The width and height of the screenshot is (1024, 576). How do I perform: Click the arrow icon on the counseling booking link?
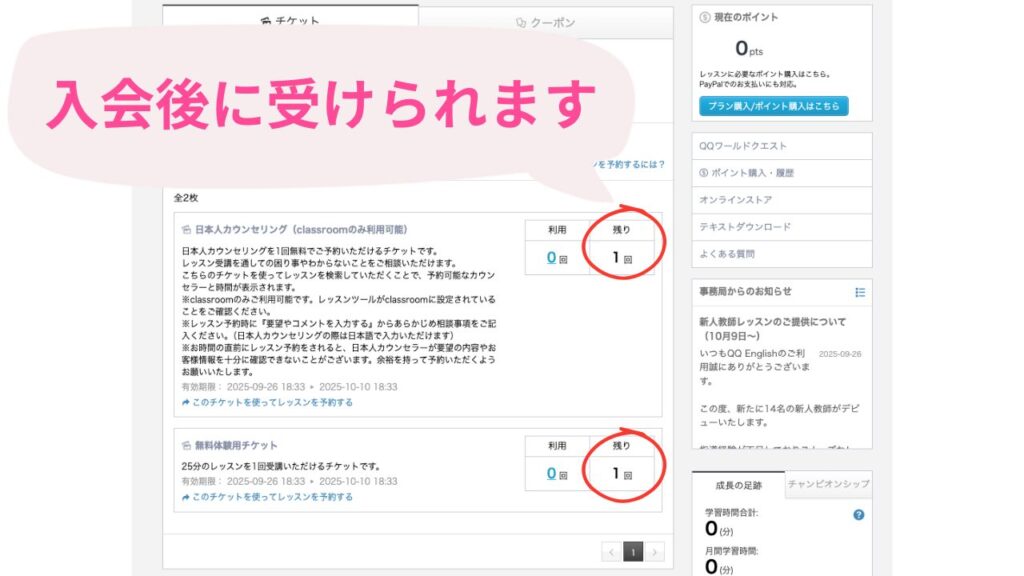186,402
